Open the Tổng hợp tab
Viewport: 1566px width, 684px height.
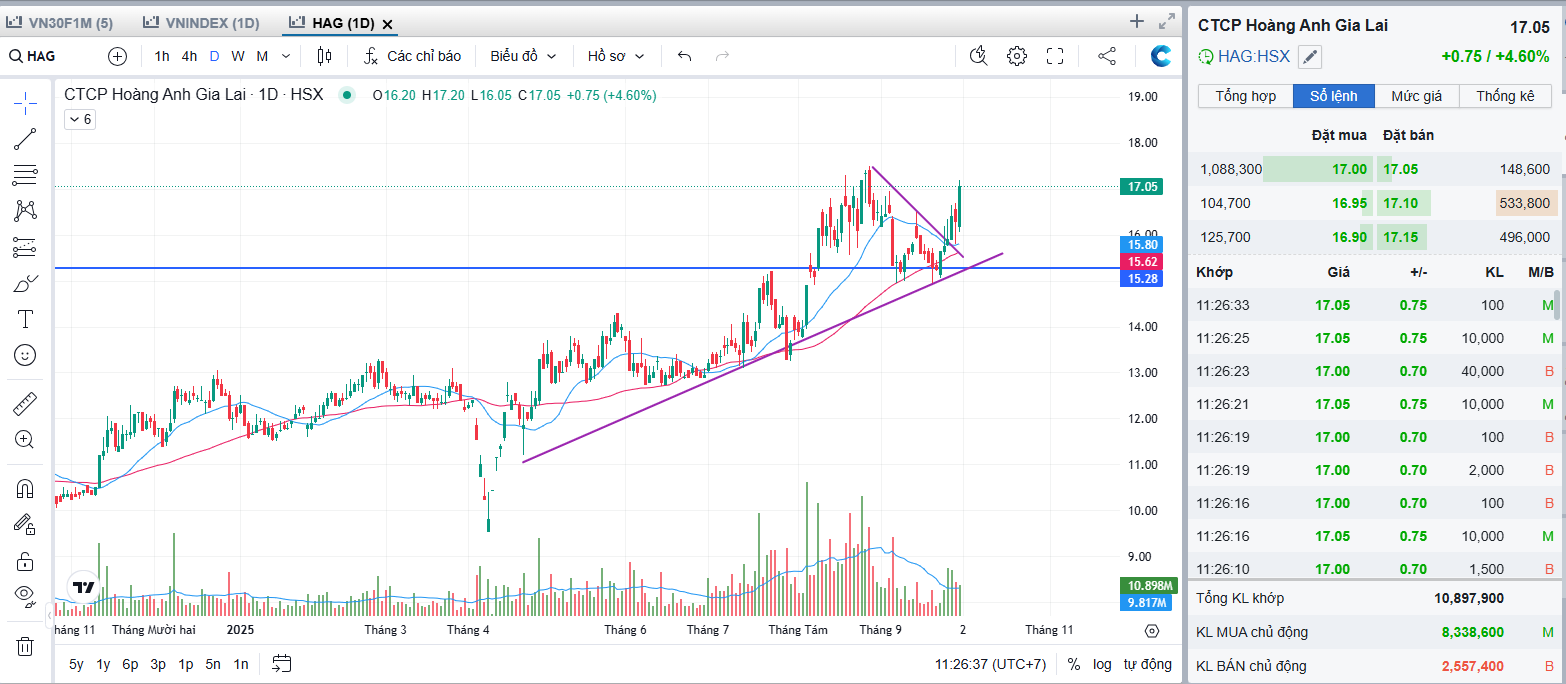click(x=1246, y=96)
